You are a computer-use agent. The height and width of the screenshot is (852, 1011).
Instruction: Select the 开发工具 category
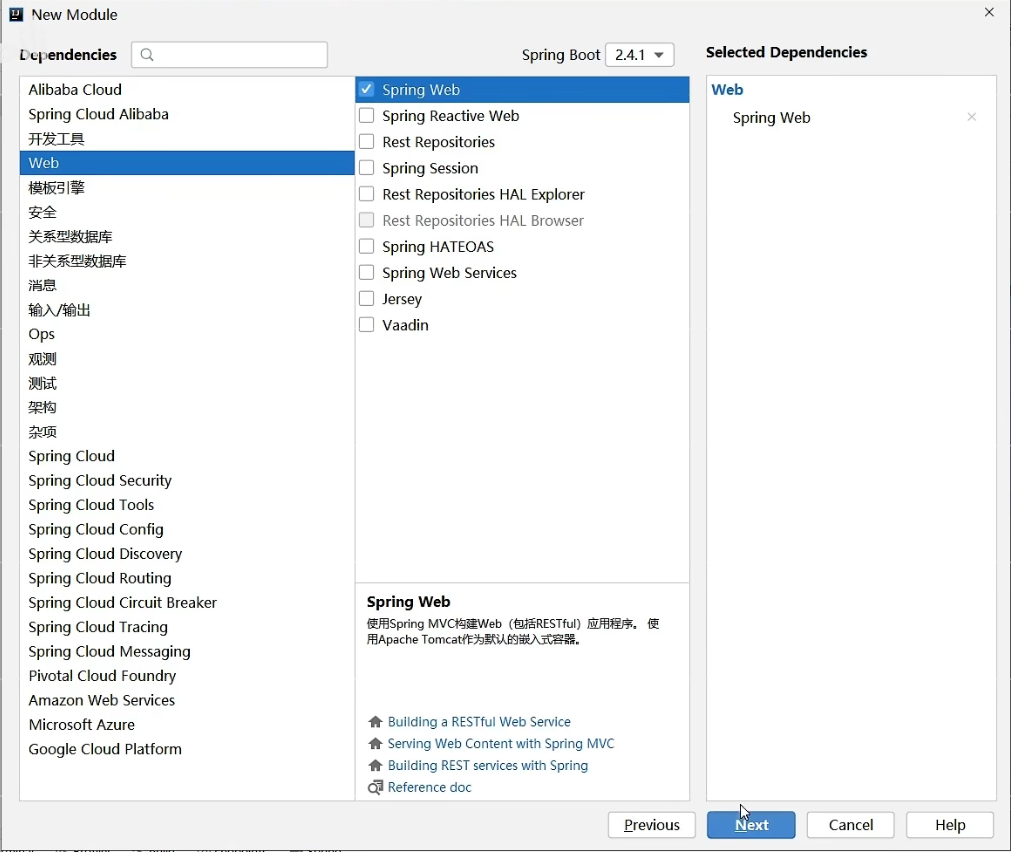187,139
